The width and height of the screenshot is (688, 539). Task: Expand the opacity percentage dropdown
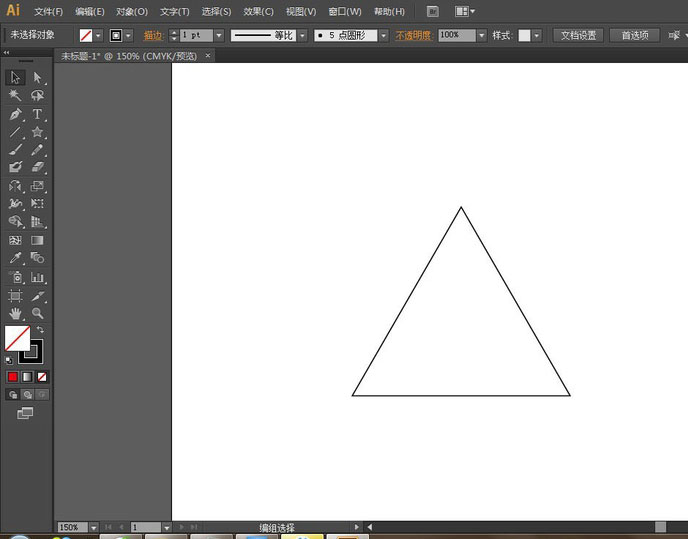[482, 35]
